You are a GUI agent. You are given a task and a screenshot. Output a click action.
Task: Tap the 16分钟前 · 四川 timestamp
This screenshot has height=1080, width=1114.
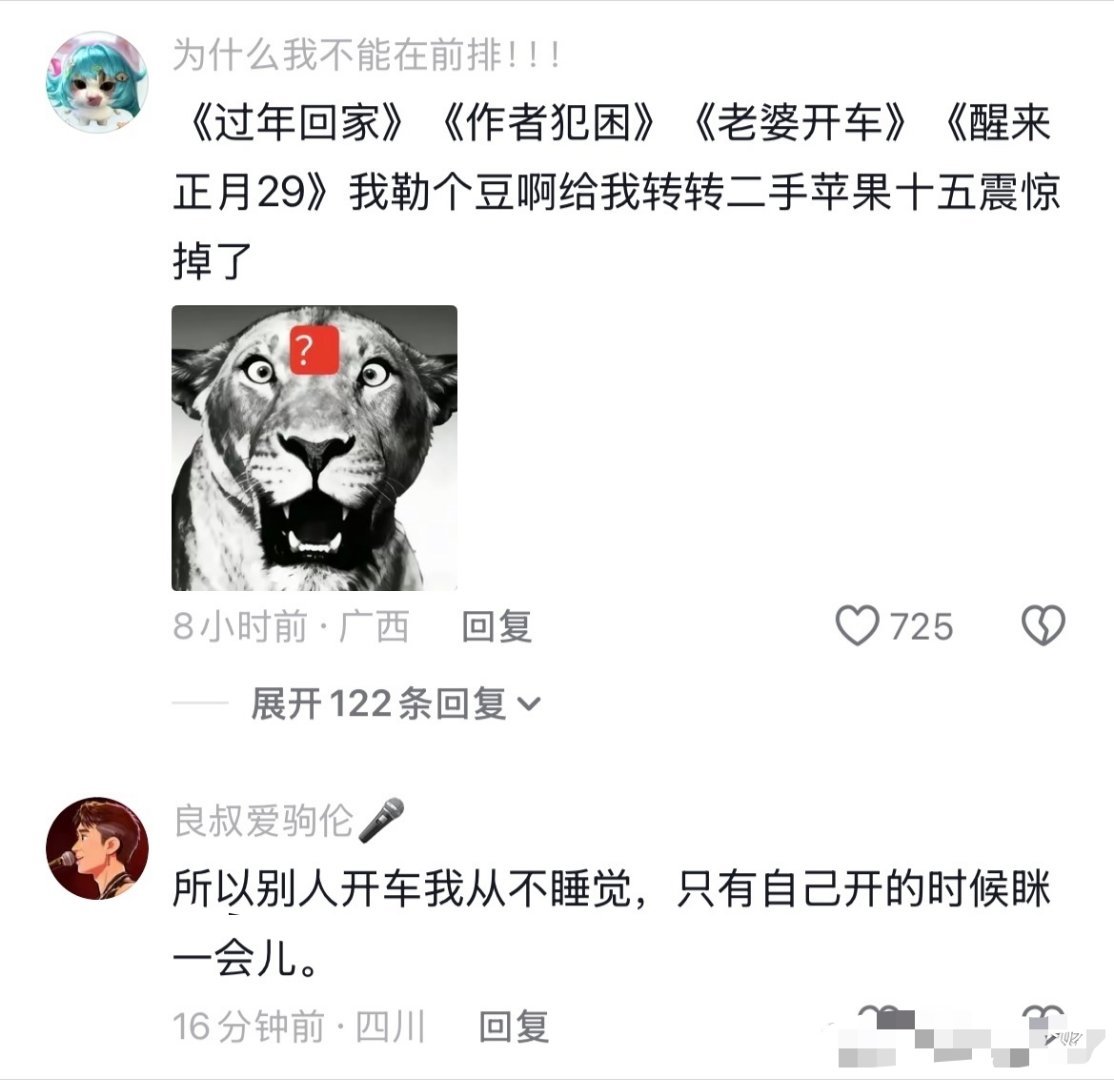tap(299, 1027)
